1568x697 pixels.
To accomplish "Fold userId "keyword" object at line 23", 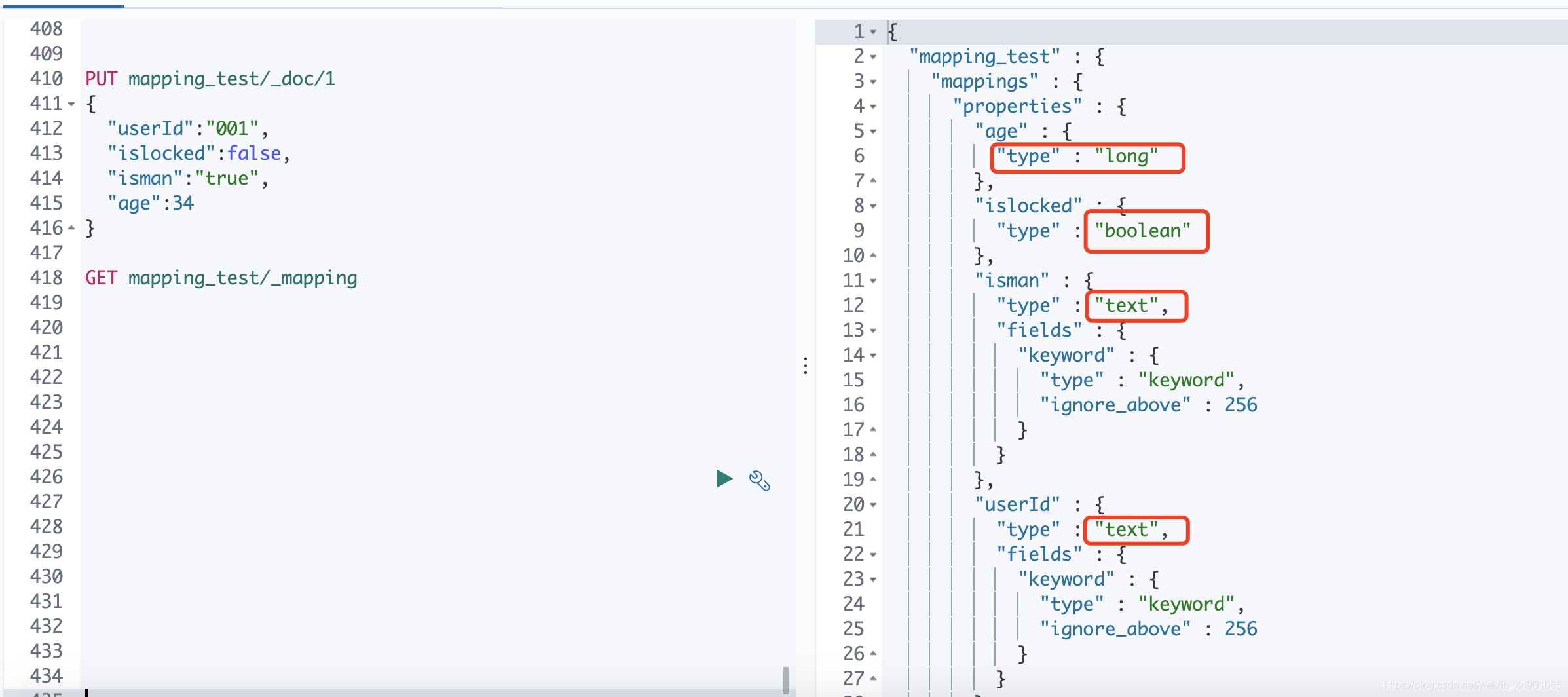I will click(873, 580).
